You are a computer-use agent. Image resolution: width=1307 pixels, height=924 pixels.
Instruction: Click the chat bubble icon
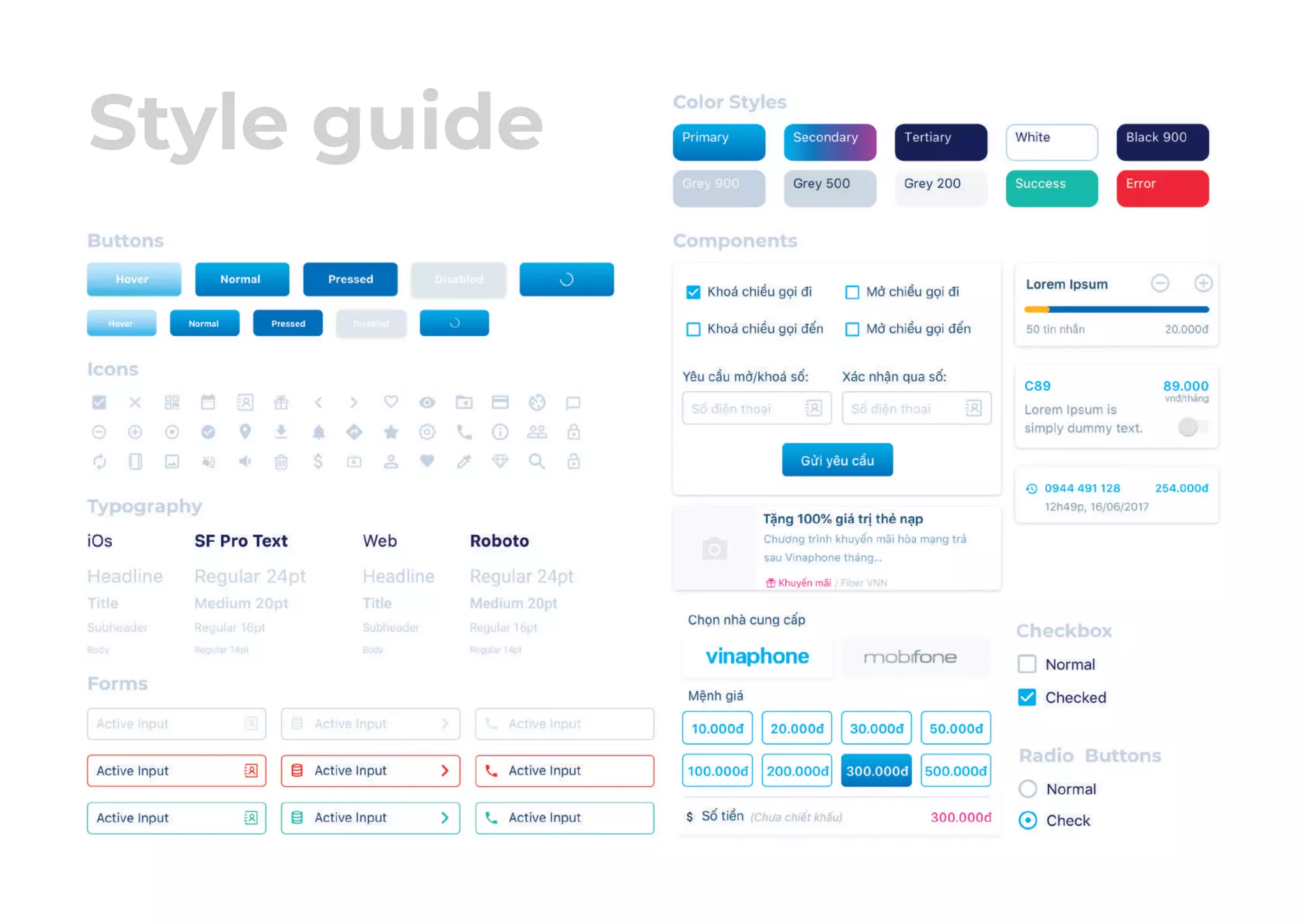click(x=573, y=402)
